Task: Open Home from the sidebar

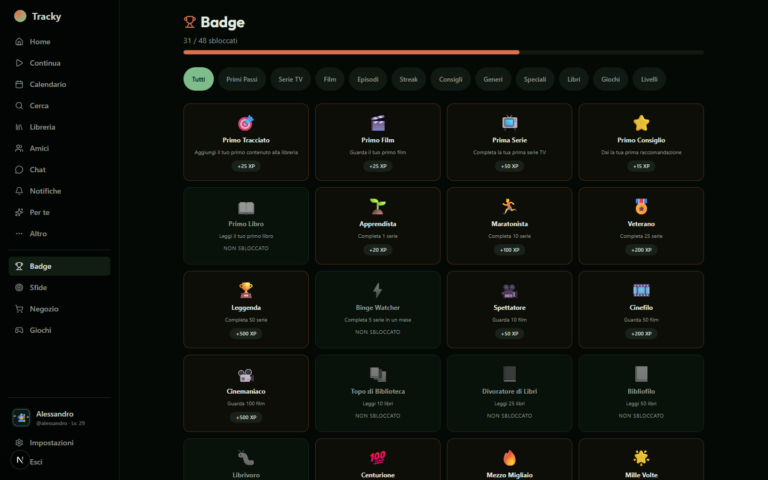Action: [x=59, y=42]
